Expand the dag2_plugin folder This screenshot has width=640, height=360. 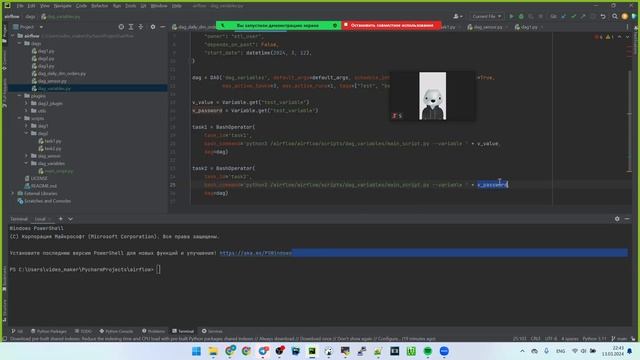[x=27, y=103]
